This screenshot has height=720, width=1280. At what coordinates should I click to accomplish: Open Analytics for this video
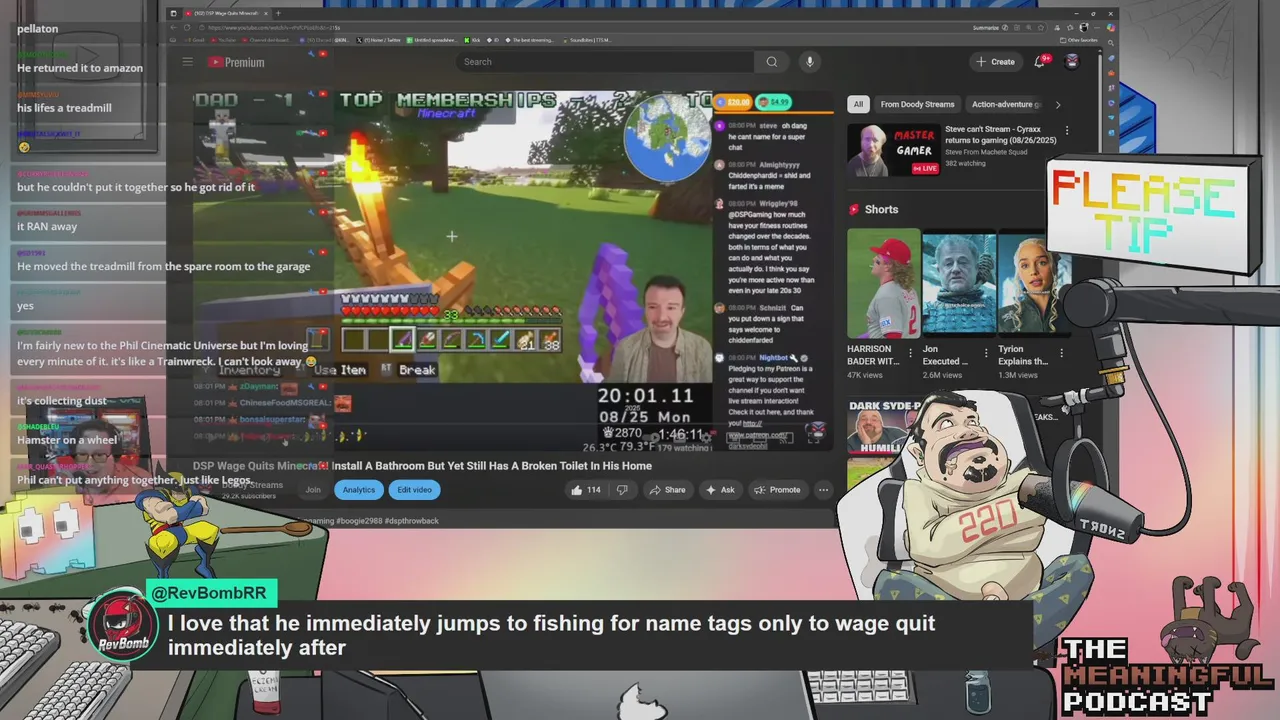click(359, 490)
